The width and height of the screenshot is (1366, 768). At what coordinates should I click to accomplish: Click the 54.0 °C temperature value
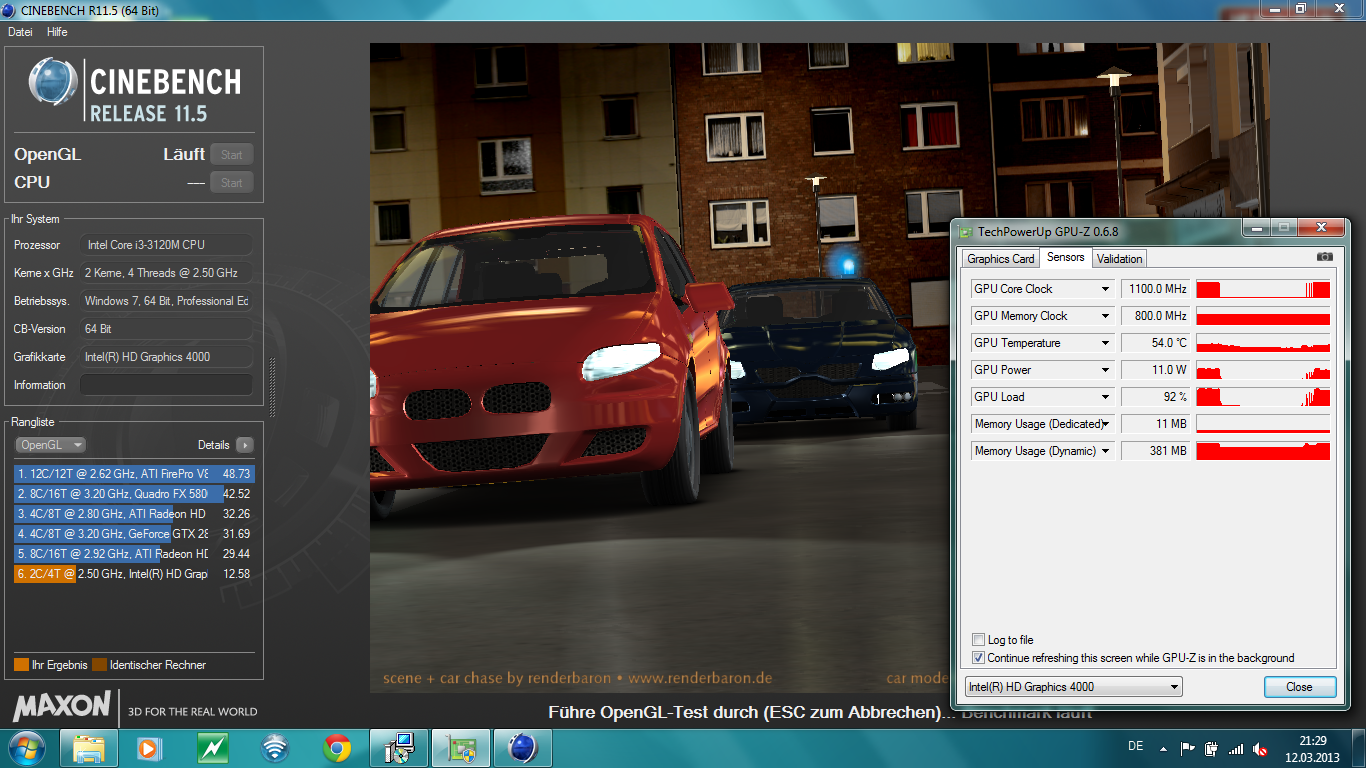(1155, 343)
